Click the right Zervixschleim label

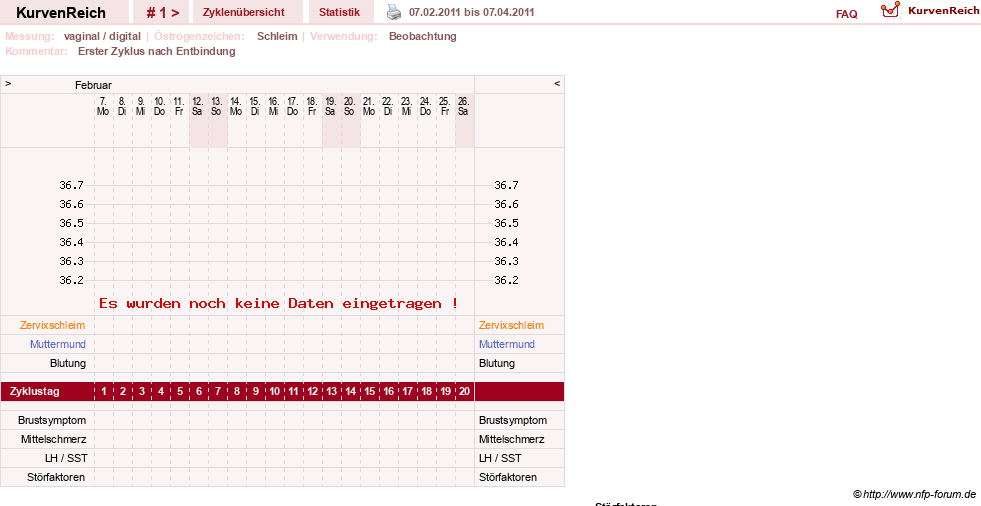(x=511, y=325)
